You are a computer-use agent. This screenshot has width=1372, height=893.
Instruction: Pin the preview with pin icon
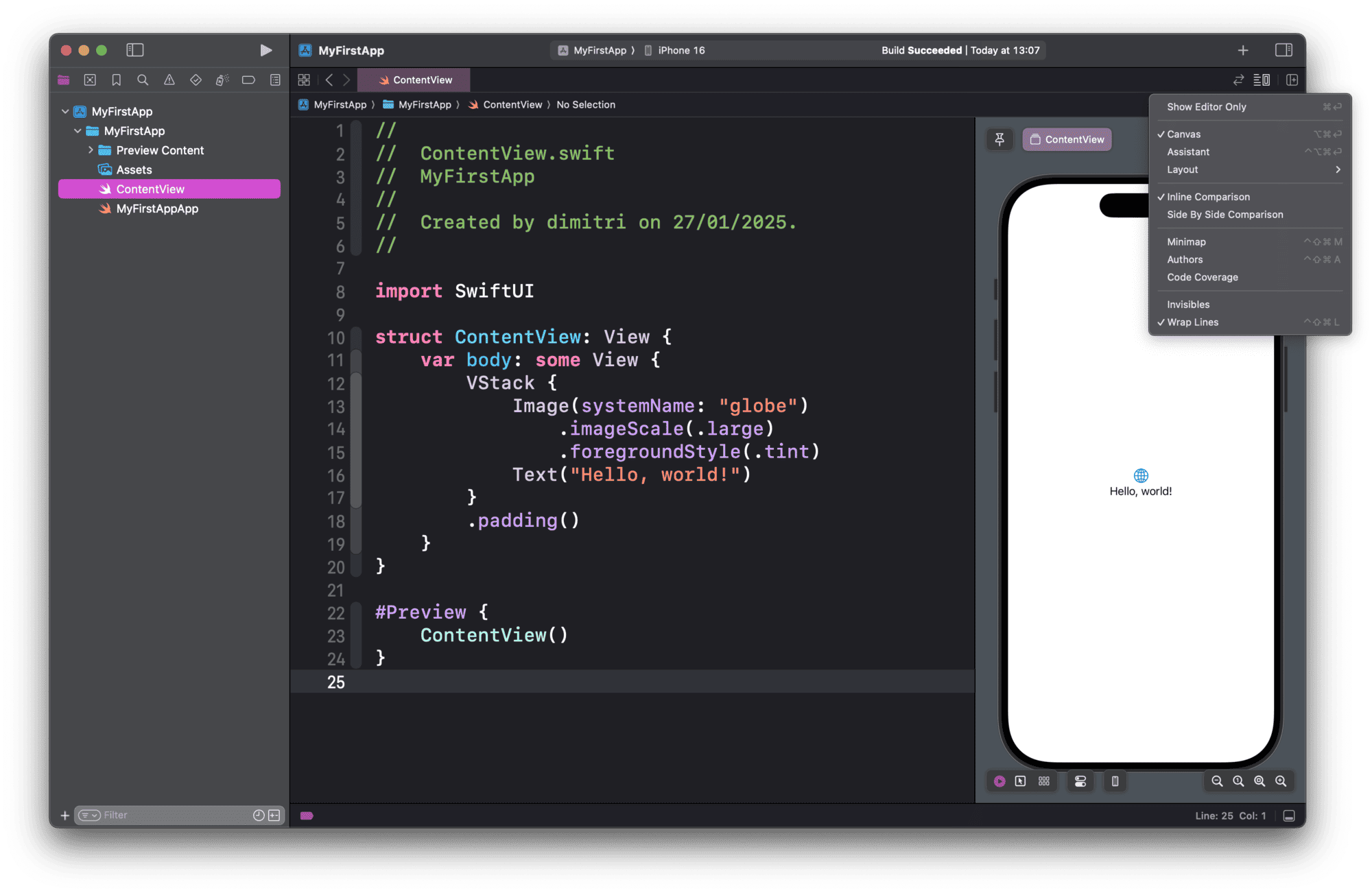pos(1000,139)
